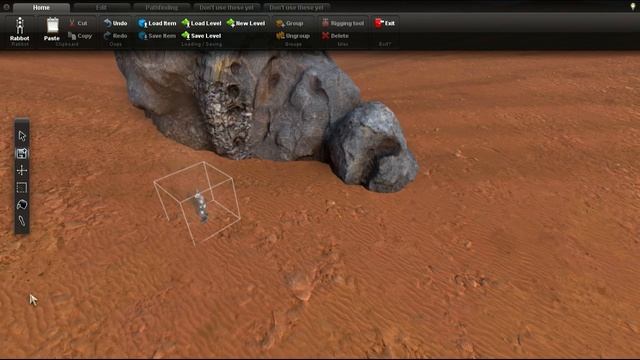This screenshot has width=640, height=360.
Task: Click the save disk icon in side toolbar
Action: coord(22,153)
